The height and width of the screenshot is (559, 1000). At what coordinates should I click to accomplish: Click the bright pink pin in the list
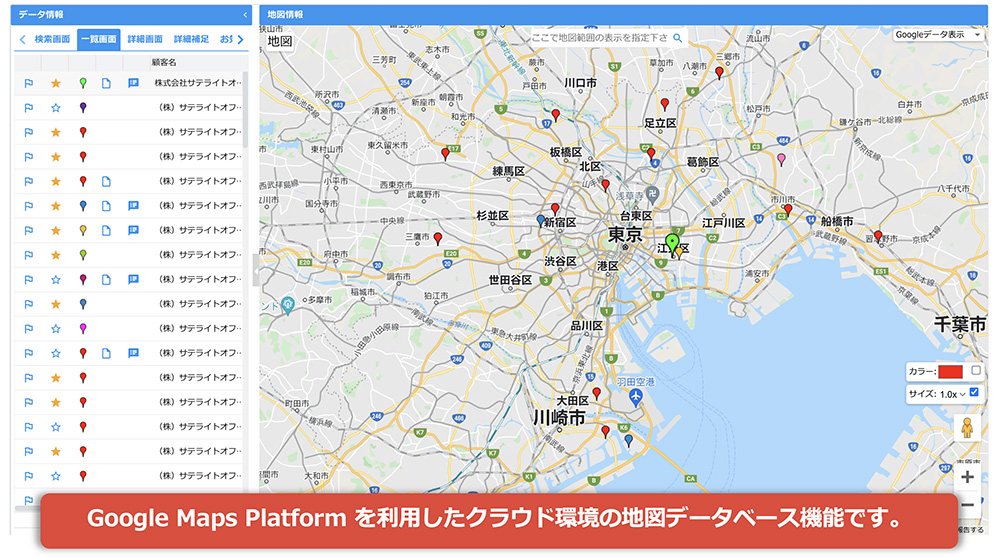click(83, 328)
